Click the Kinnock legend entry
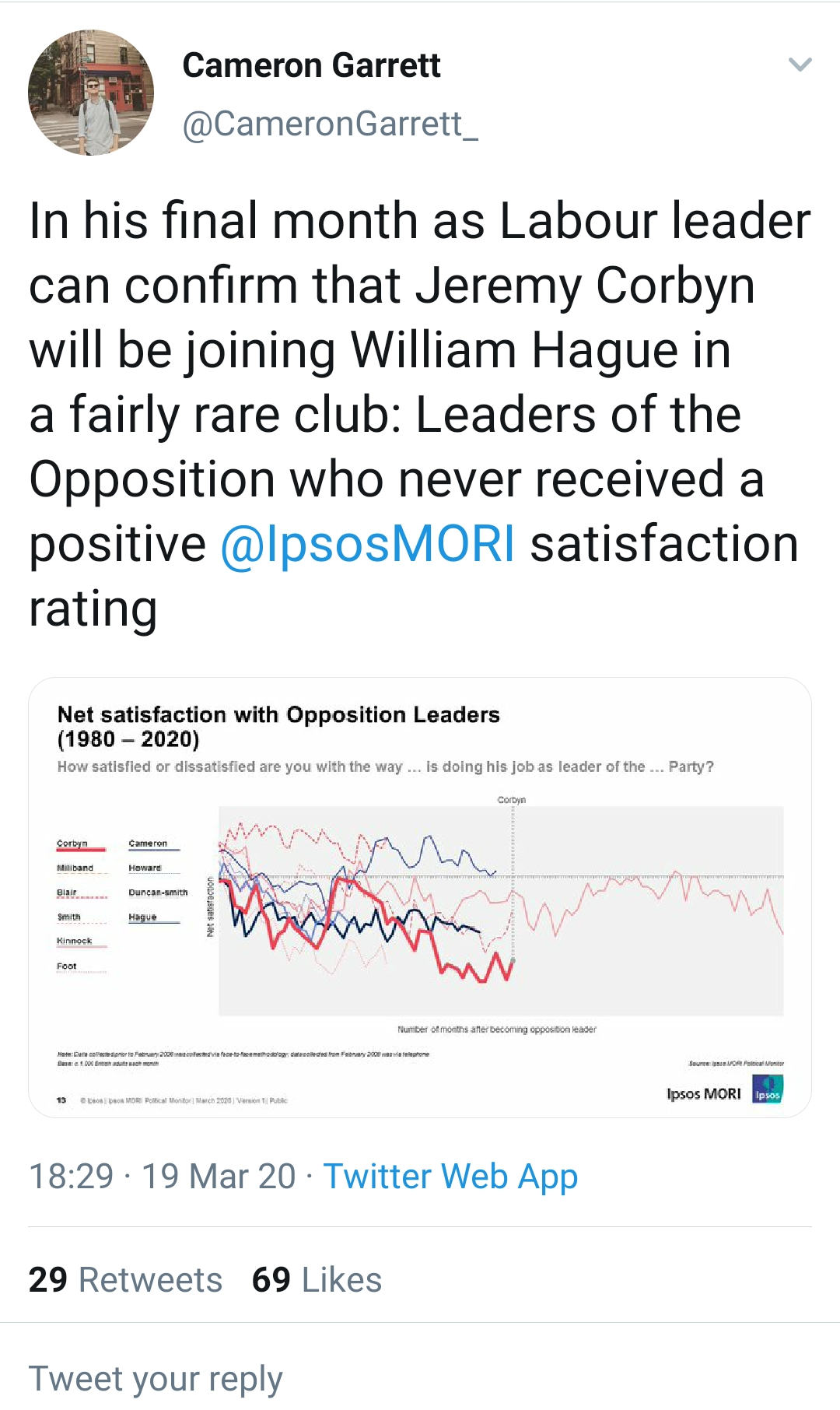 [75, 942]
